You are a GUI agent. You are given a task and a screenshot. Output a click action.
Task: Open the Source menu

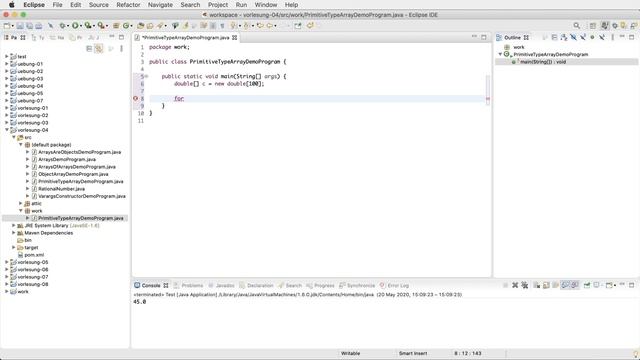tap(99, 5)
